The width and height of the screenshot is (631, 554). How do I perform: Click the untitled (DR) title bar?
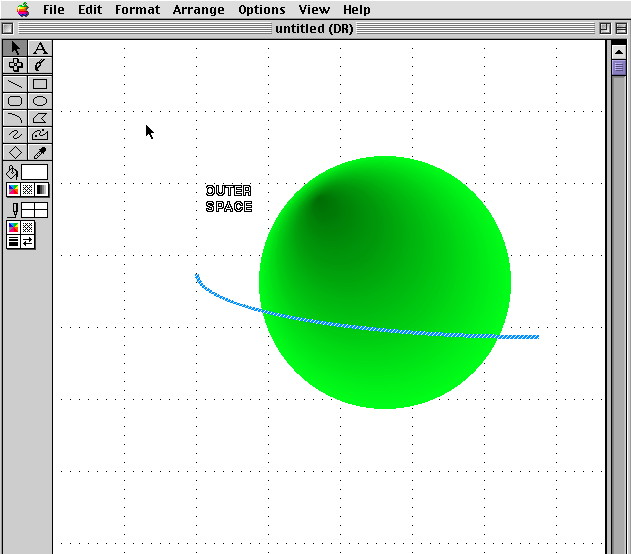coord(314,29)
